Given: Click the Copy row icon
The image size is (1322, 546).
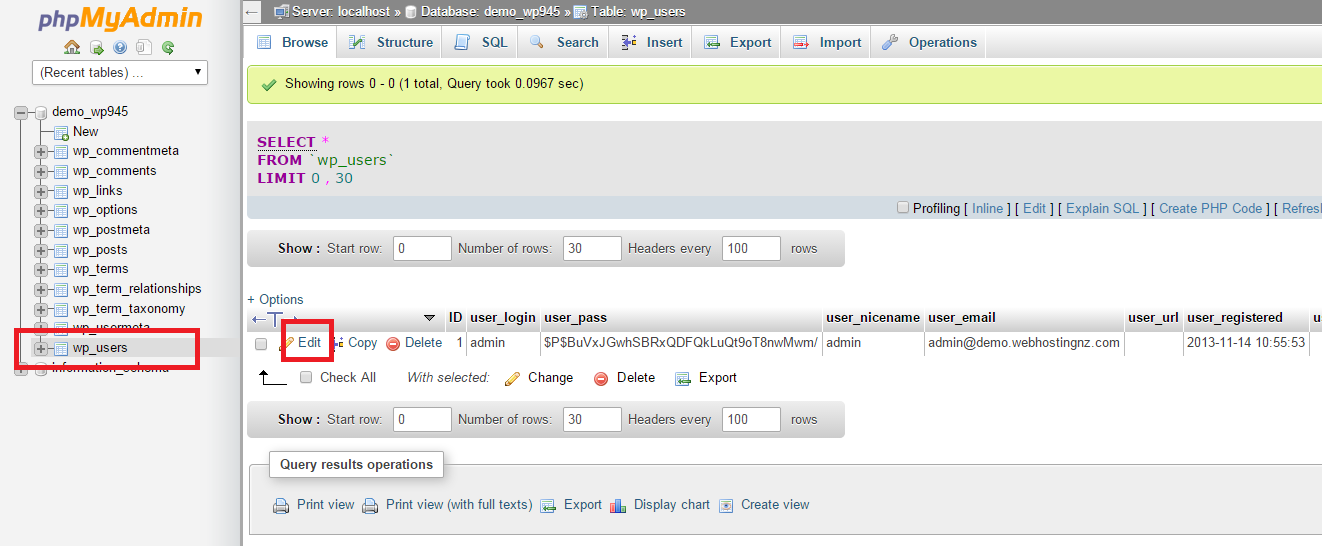Looking at the screenshot, I should 338,343.
